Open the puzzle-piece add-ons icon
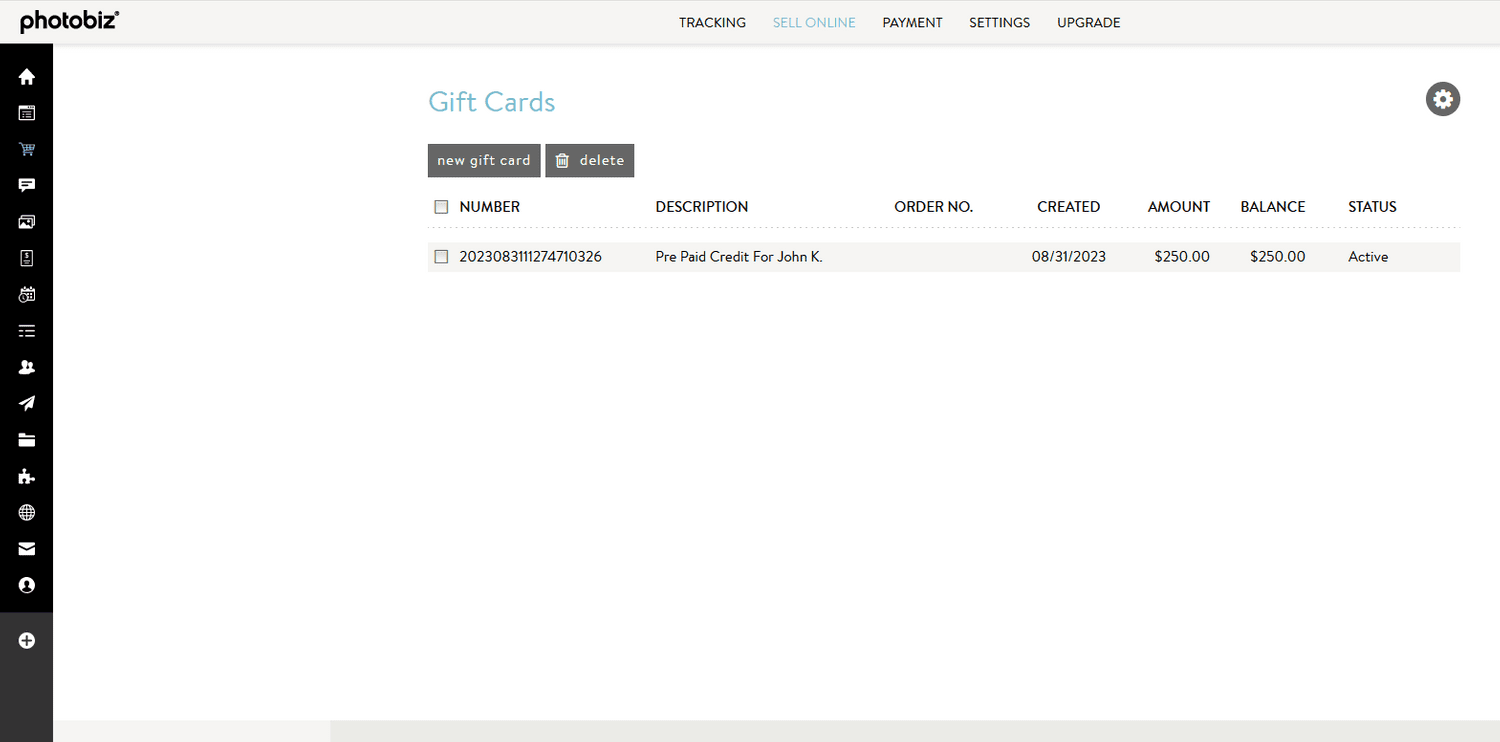Viewport: 1500px width, 742px height. (27, 476)
